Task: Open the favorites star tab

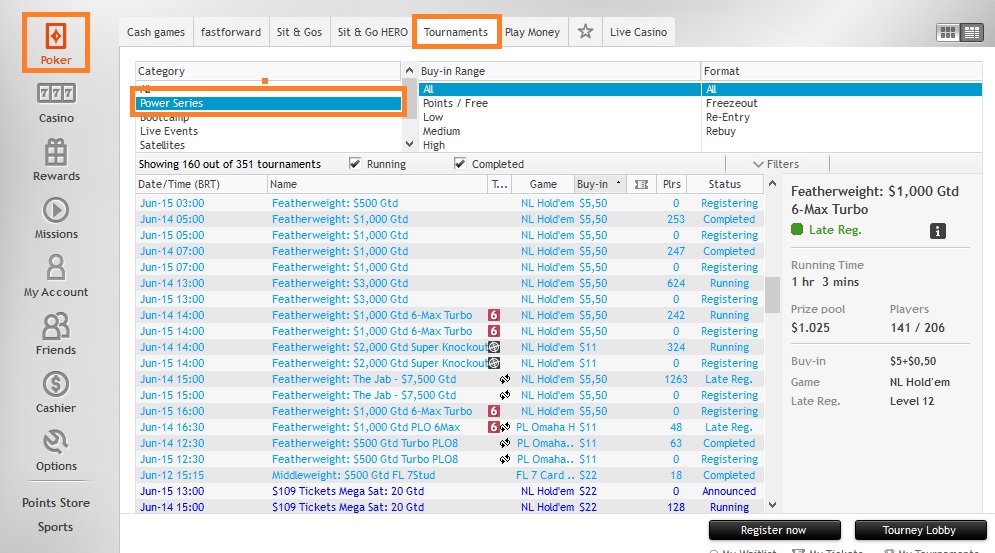Action: 585,31
